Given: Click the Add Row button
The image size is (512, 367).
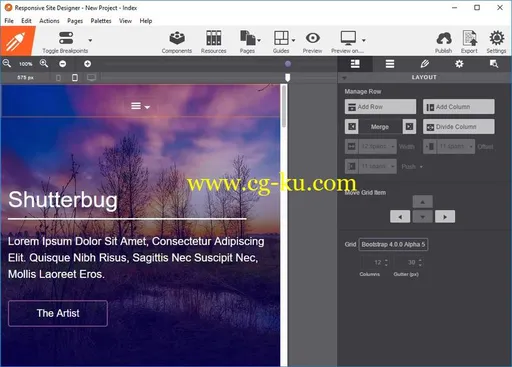Looking at the screenshot, I should pos(380,107).
